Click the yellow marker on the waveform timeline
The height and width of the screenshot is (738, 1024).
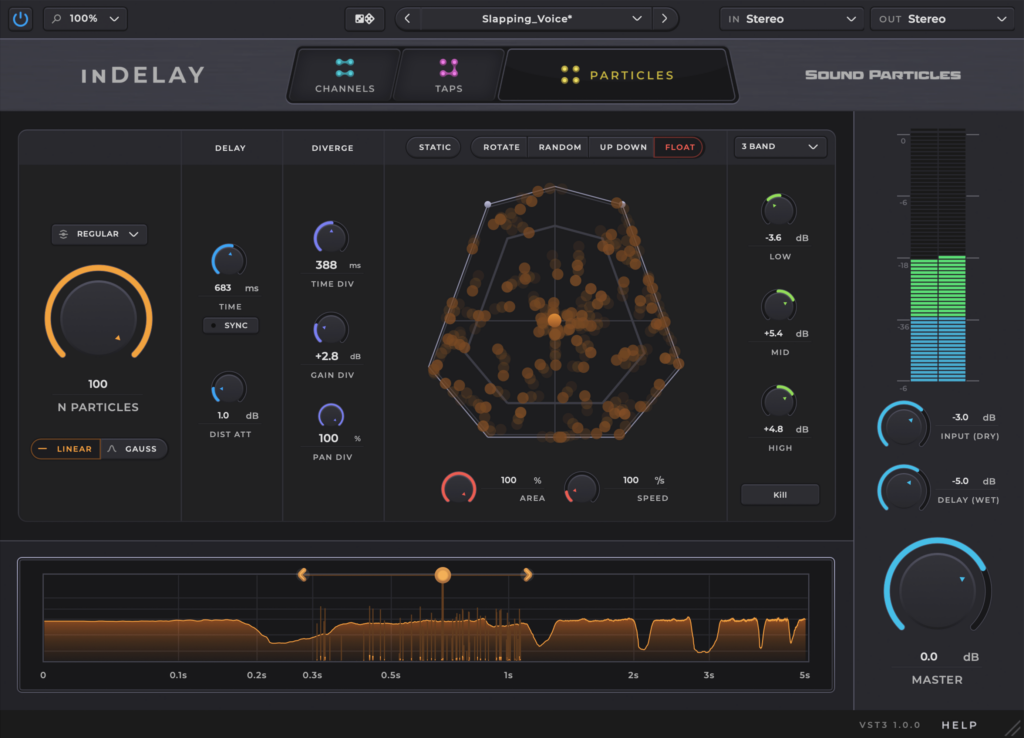(x=443, y=575)
